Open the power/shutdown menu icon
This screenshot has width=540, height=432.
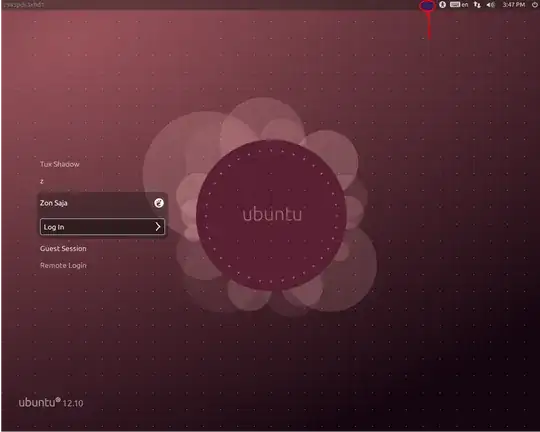pyautogui.click(x=535, y=4)
